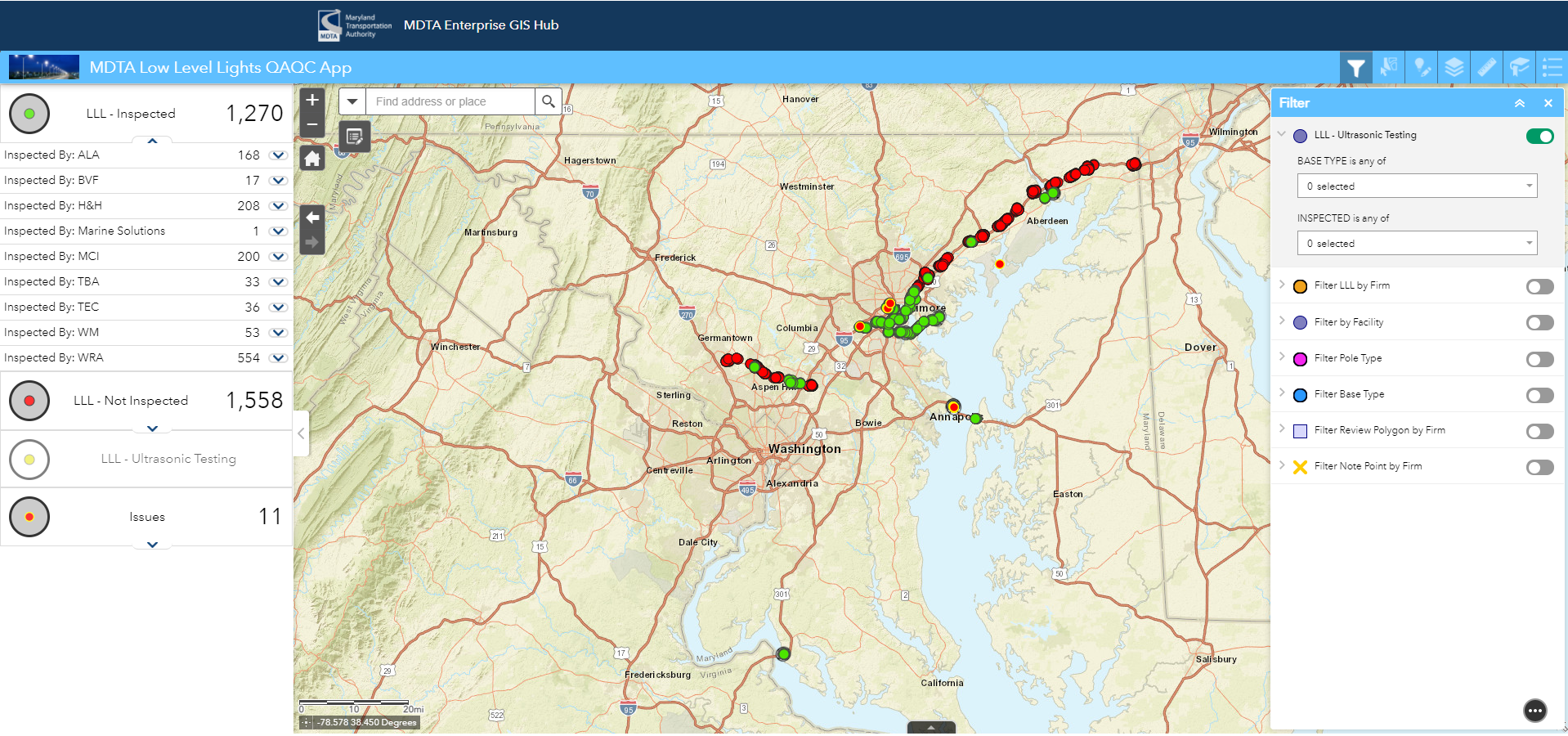Screen dimensions: 1568x736
Task: Open the Legend list widget
Action: point(1552,68)
